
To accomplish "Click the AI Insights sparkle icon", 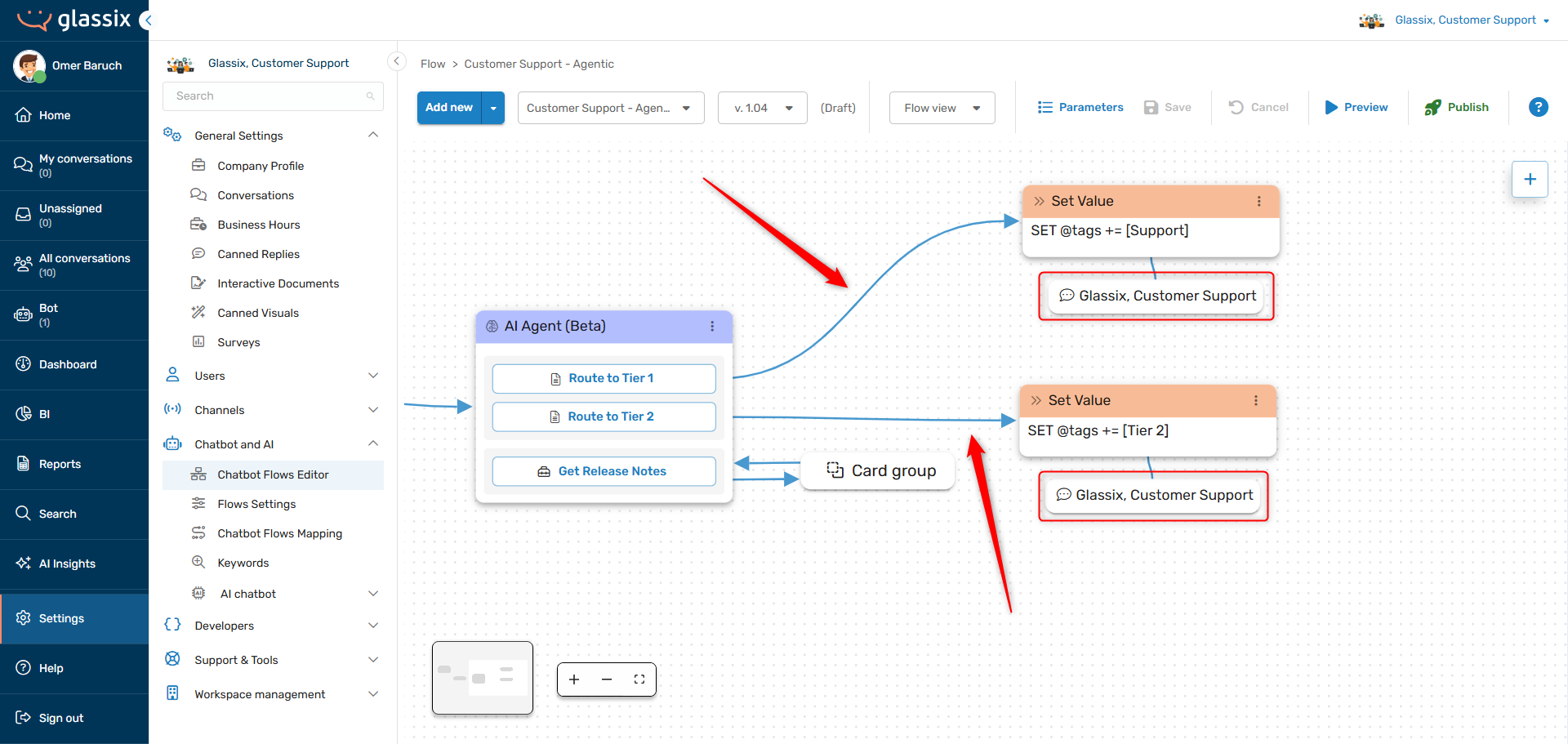I will [24, 564].
